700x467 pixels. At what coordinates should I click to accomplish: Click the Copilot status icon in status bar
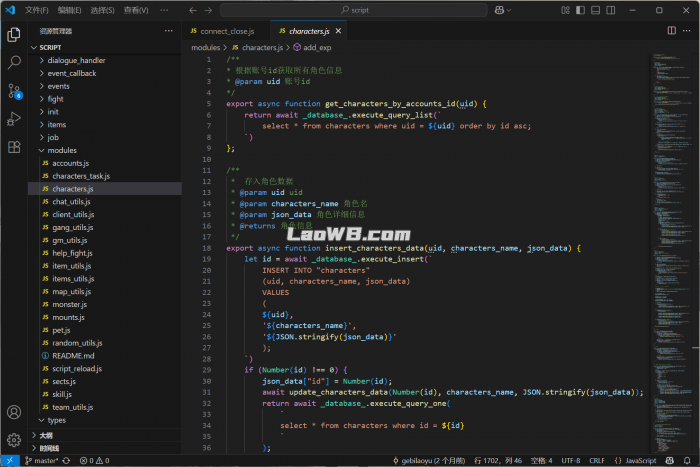point(670,460)
